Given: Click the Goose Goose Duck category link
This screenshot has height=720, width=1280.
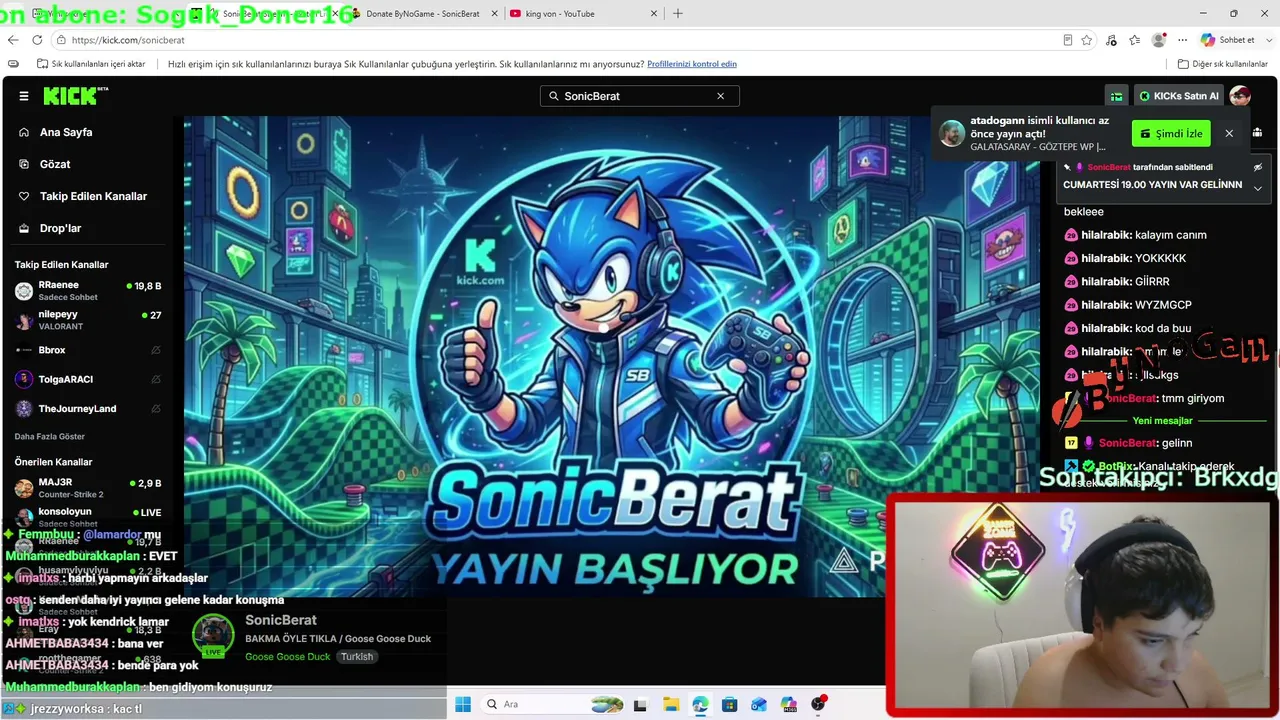Looking at the screenshot, I should pos(287,657).
